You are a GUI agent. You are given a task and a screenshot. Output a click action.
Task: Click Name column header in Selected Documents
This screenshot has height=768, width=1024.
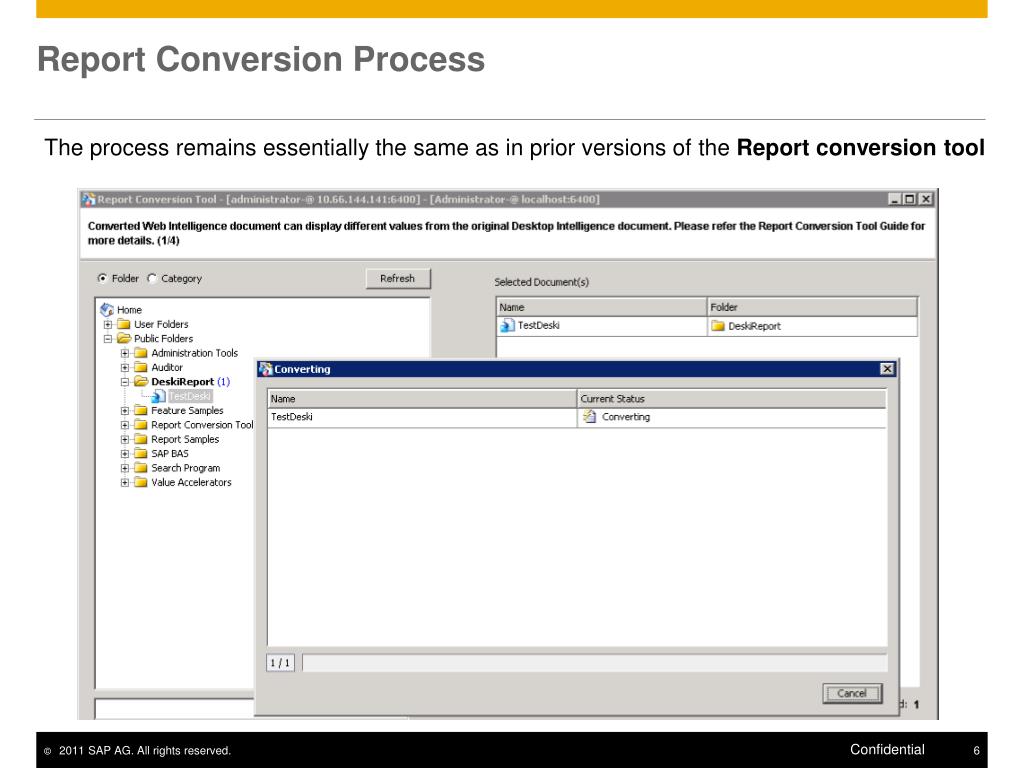(601, 307)
